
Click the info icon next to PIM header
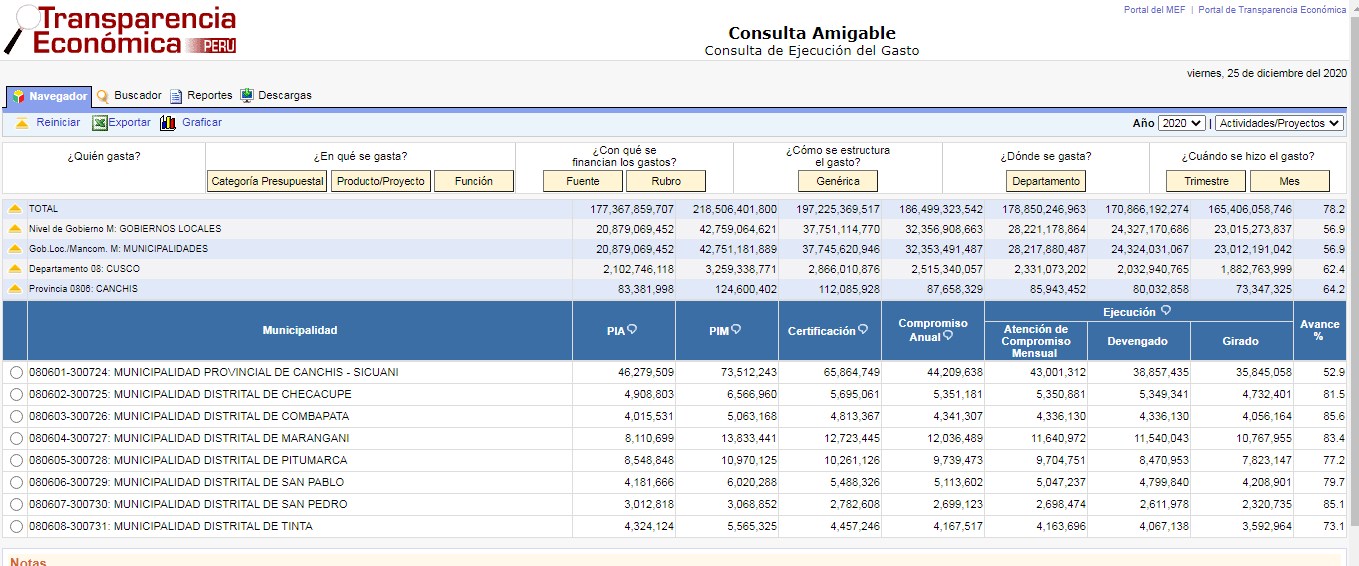click(736, 329)
